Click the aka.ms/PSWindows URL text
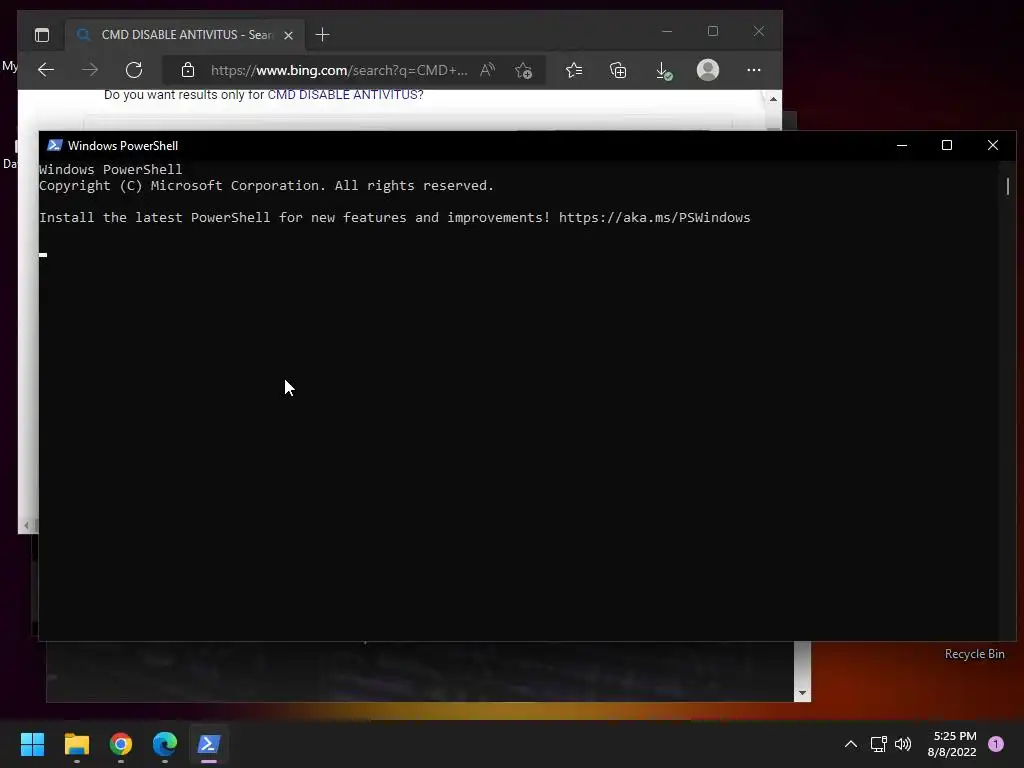Screen dimensions: 1024x768 pos(654,217)
